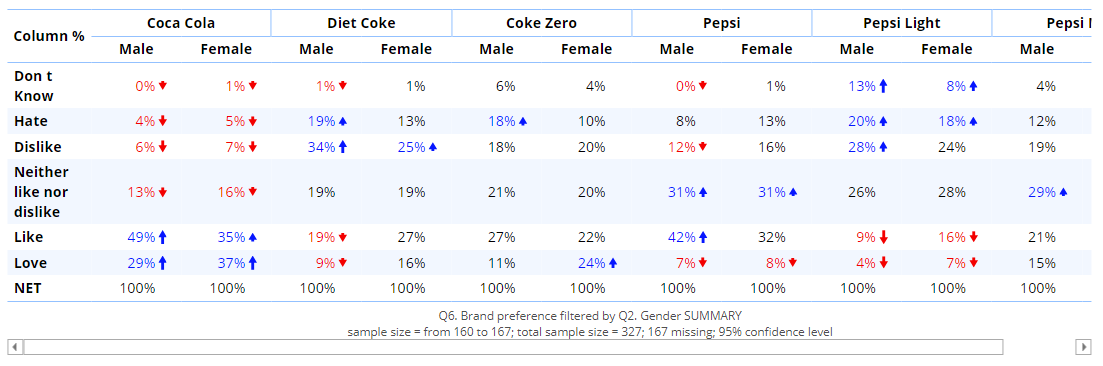This screenshot has width=1103, height=366.
Task: Click the up arrow beside Coke Zero Female Love 24%
Action: click(x=613, y=263)
